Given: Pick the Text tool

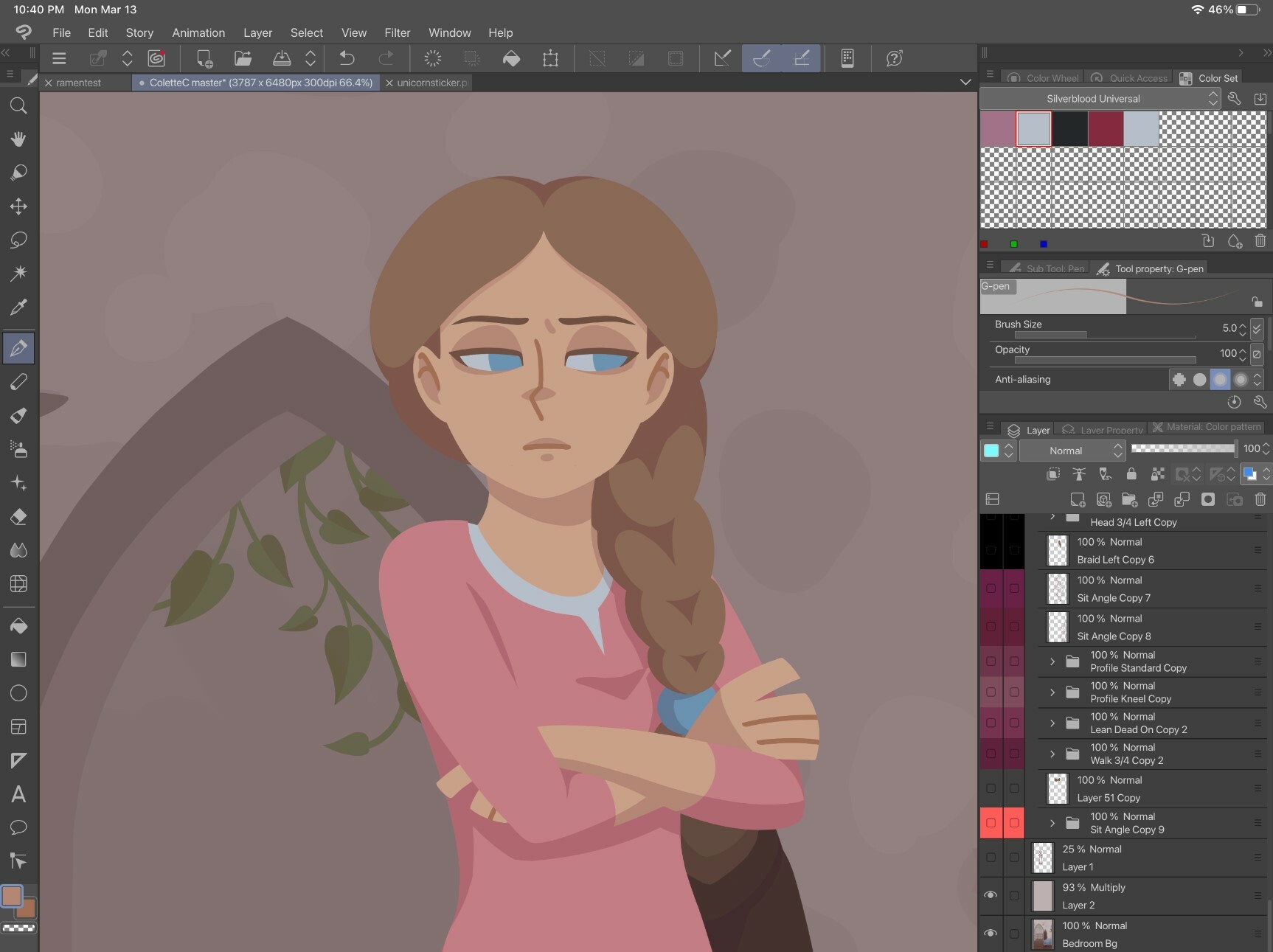Looking at the screenshot, I should [18, 794].
